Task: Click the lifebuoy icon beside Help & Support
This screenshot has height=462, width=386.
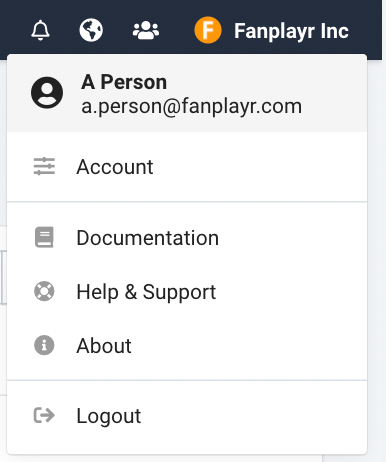Action: point(44,291)
